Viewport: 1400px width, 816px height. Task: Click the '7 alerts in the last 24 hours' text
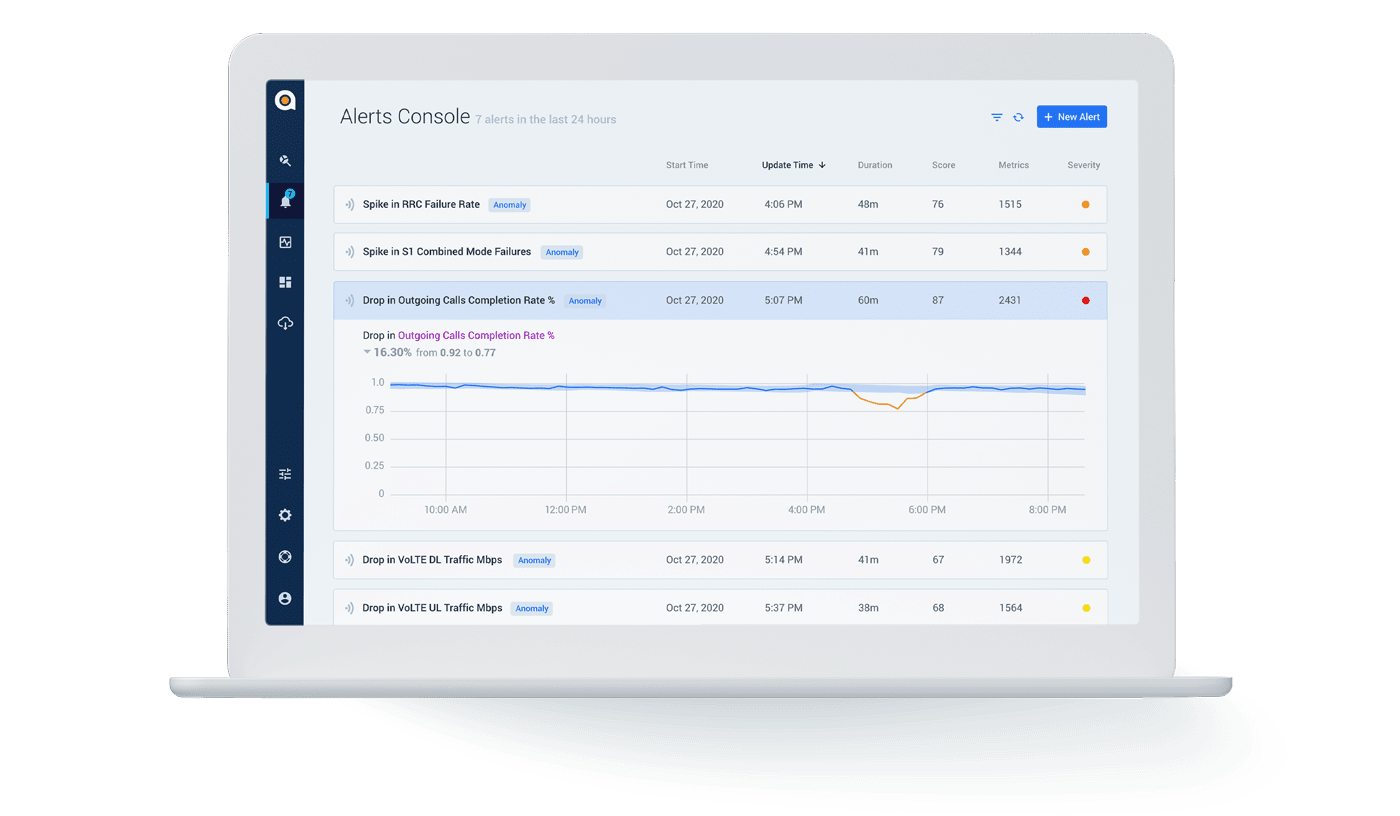546,120
